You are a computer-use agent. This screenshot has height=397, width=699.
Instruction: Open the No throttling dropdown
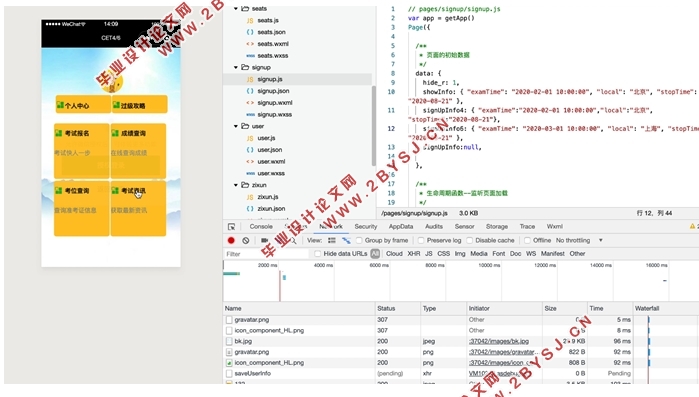[579, 240]
